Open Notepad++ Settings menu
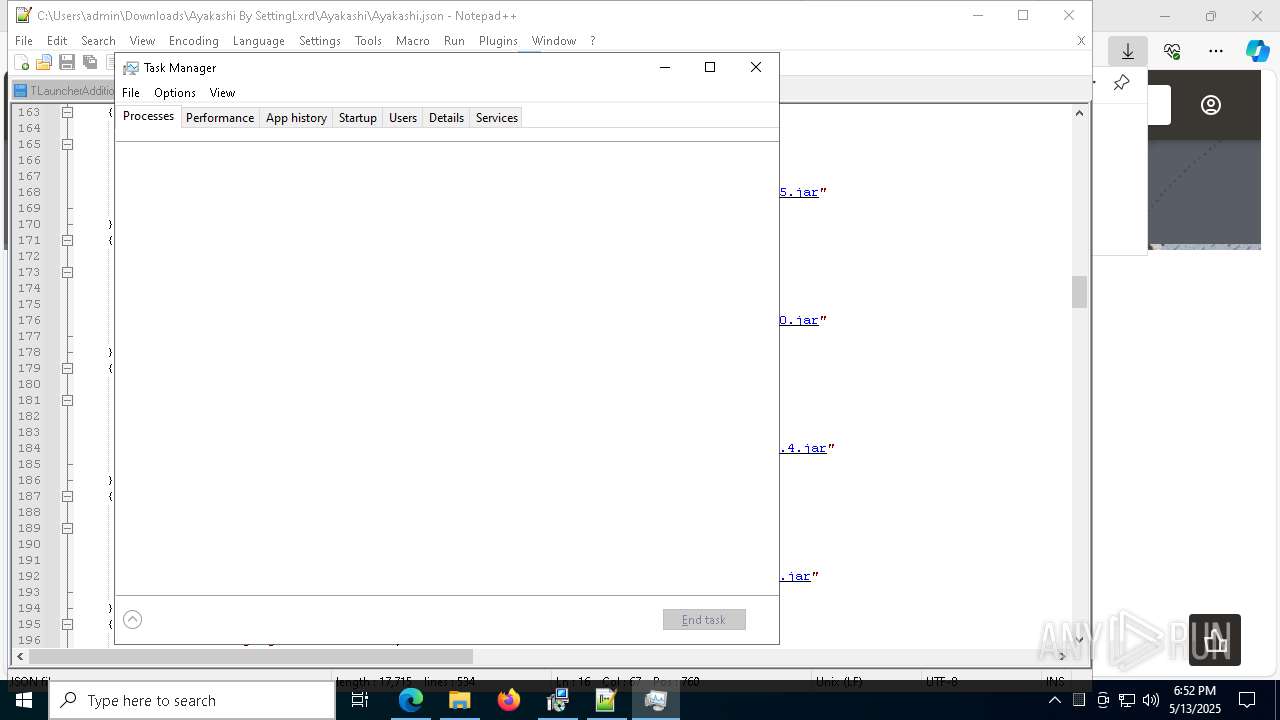The height and width of the screenshot is (720, 1280). 320,41
